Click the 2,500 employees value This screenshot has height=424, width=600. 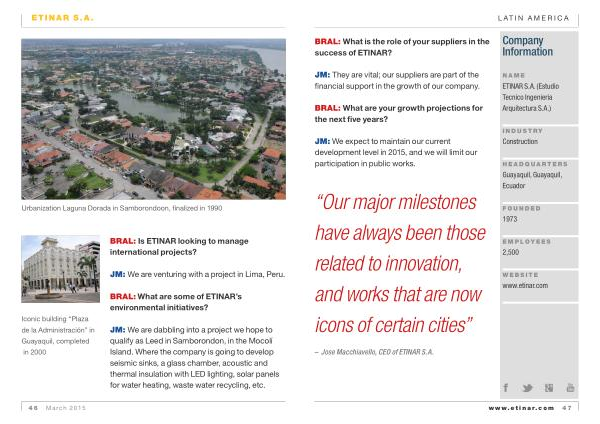point(511,253)
